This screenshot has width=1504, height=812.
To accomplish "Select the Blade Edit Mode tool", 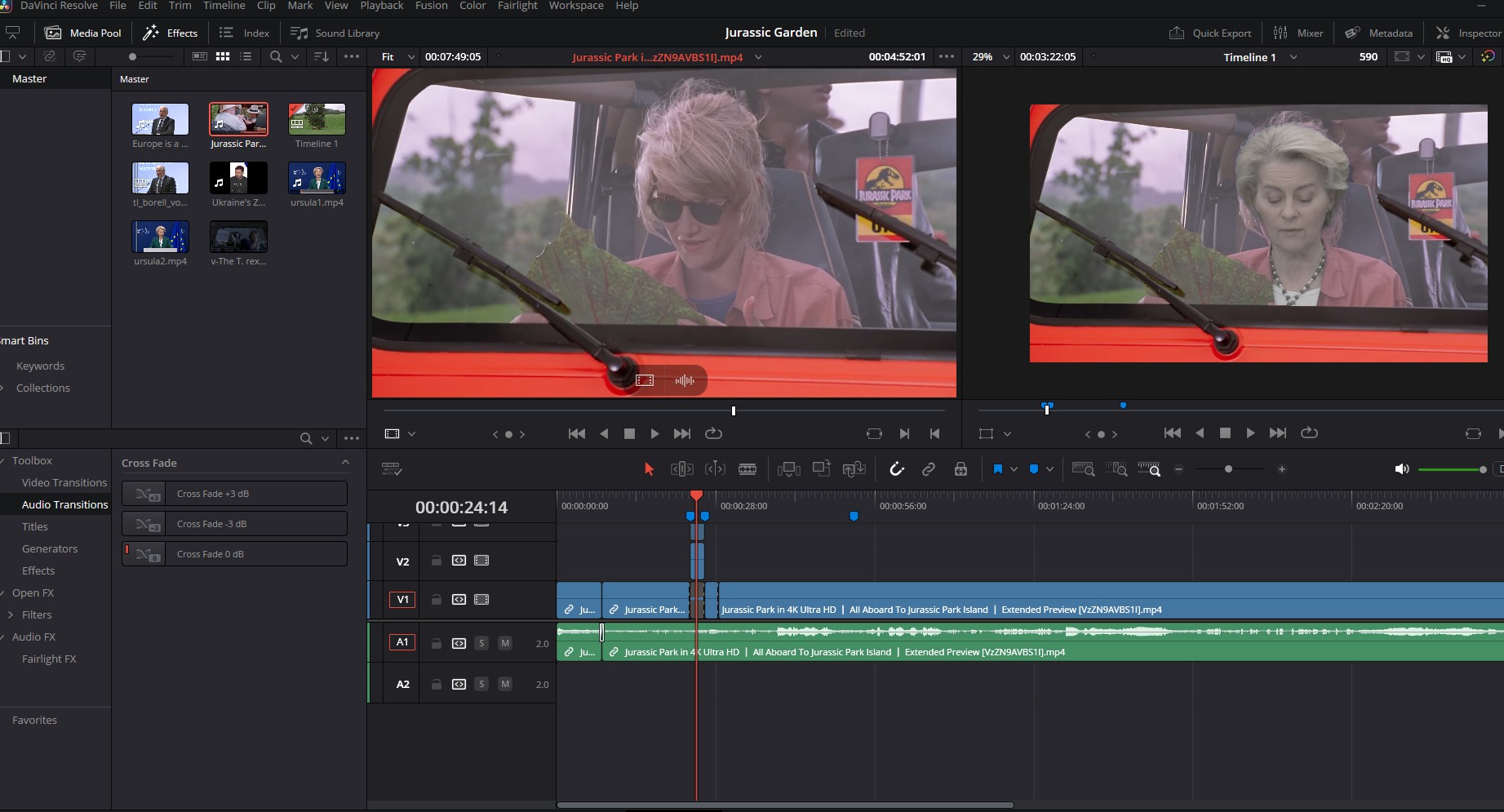I will (x=748, y=469).
